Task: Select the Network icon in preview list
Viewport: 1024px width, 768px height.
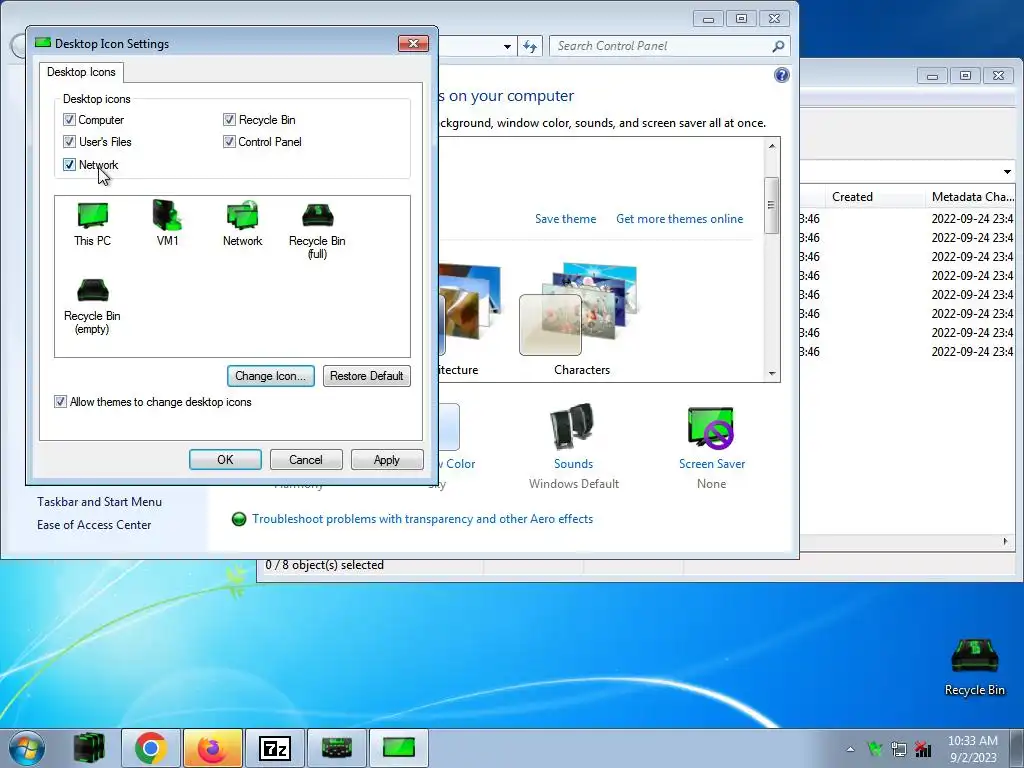Action: (242, 224)
